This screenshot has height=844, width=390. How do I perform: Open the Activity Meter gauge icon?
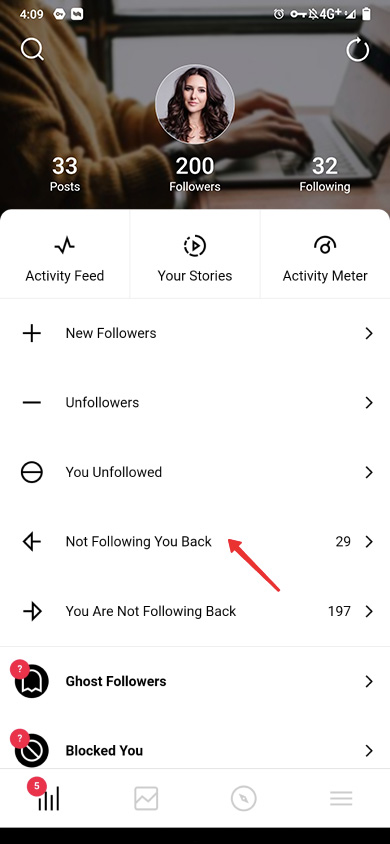[x=325, y=246]
